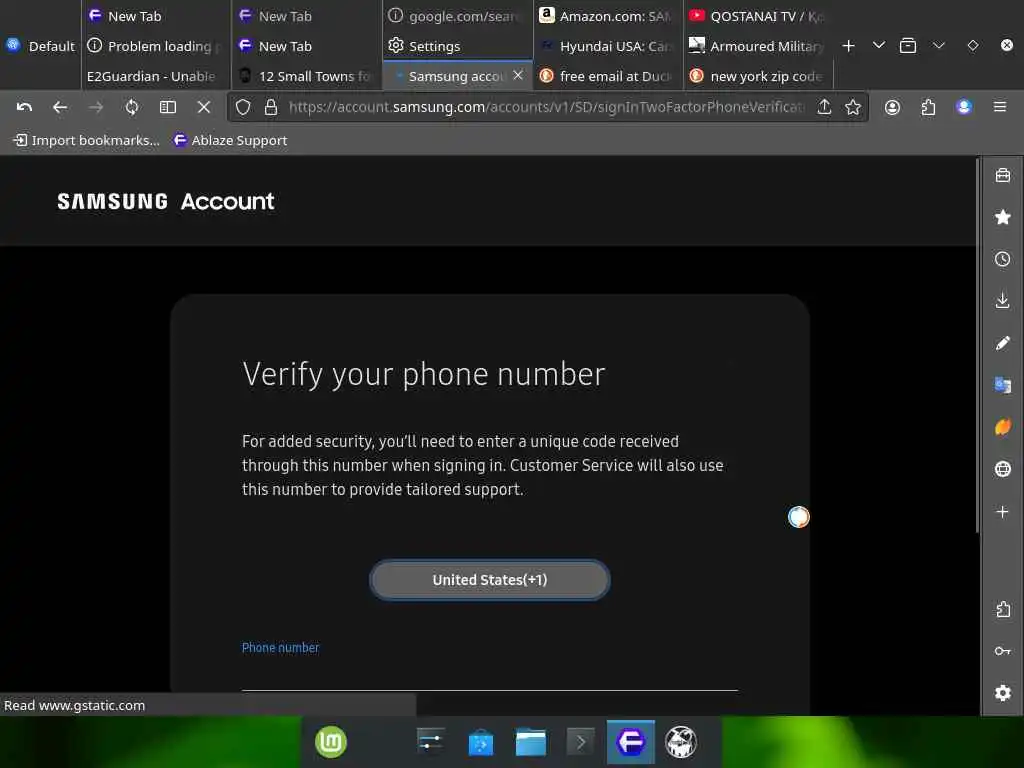This screenshot has width=1024, height=768.
Task: Open the sidebar translate icon
Action: point(1003,385)
